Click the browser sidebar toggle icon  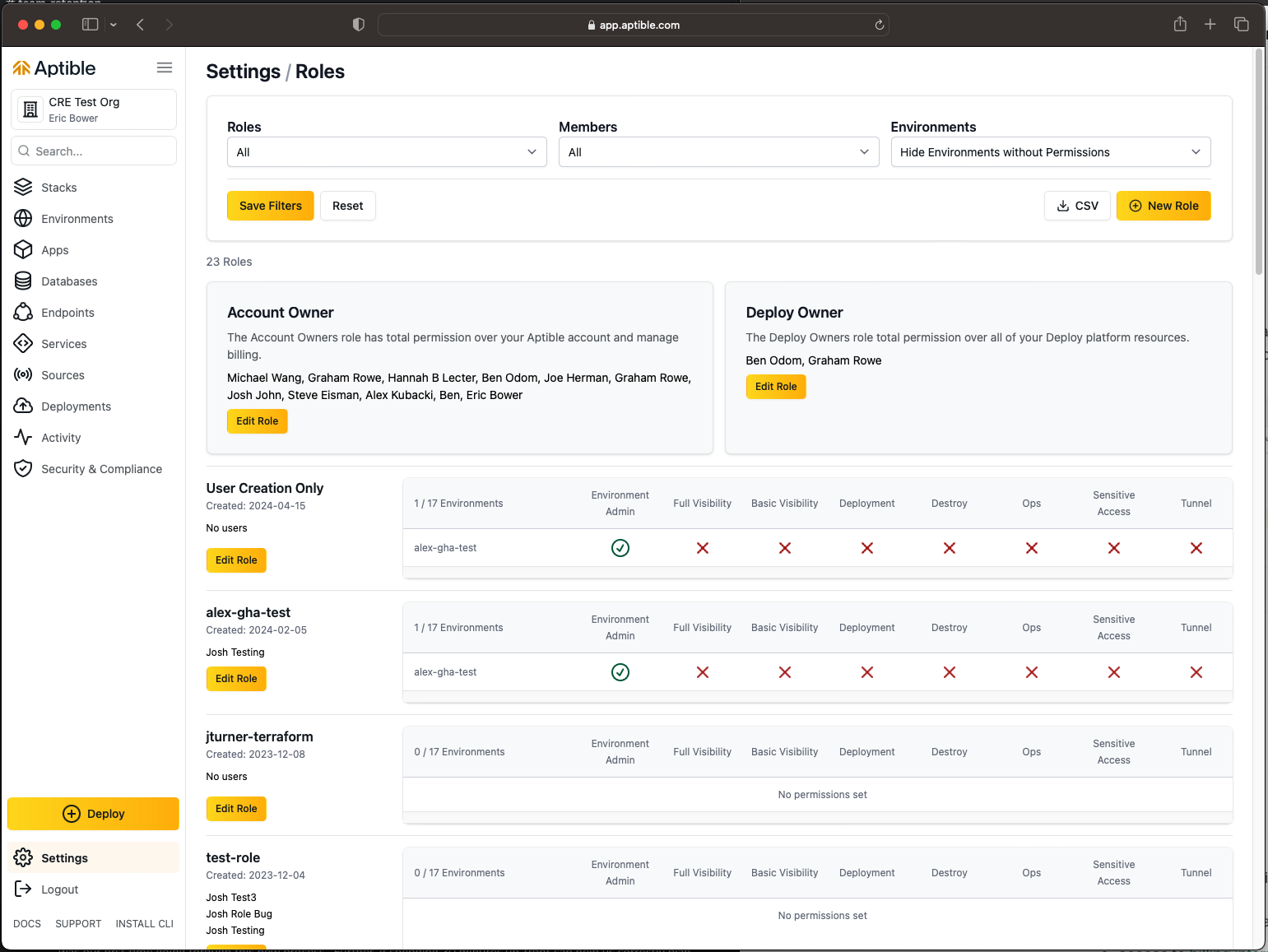pyautogui.click(x=91, y=25)
